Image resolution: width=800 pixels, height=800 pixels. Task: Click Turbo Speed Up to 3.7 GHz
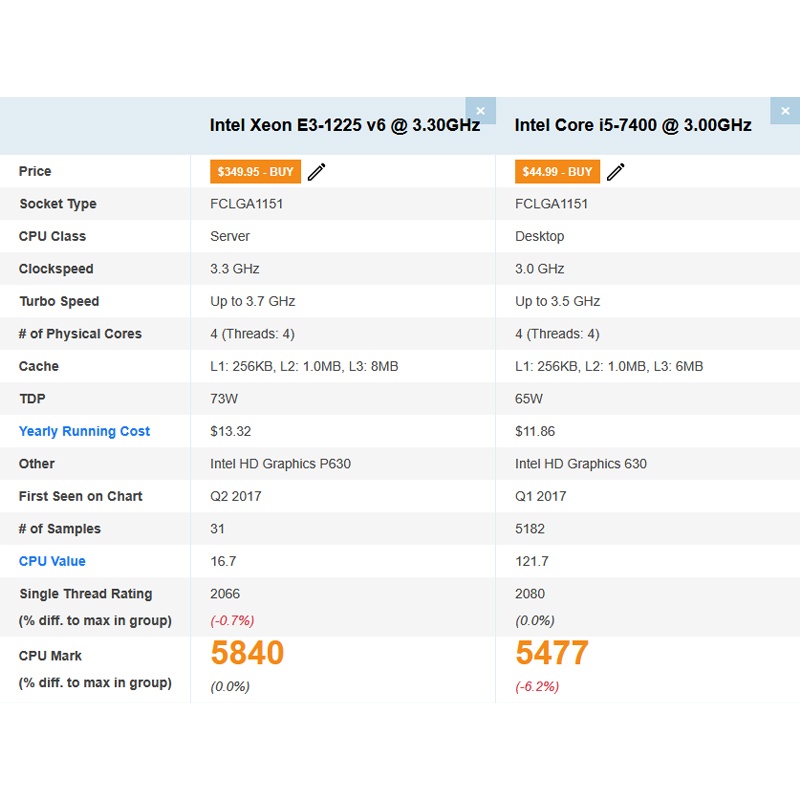(253, 302)
